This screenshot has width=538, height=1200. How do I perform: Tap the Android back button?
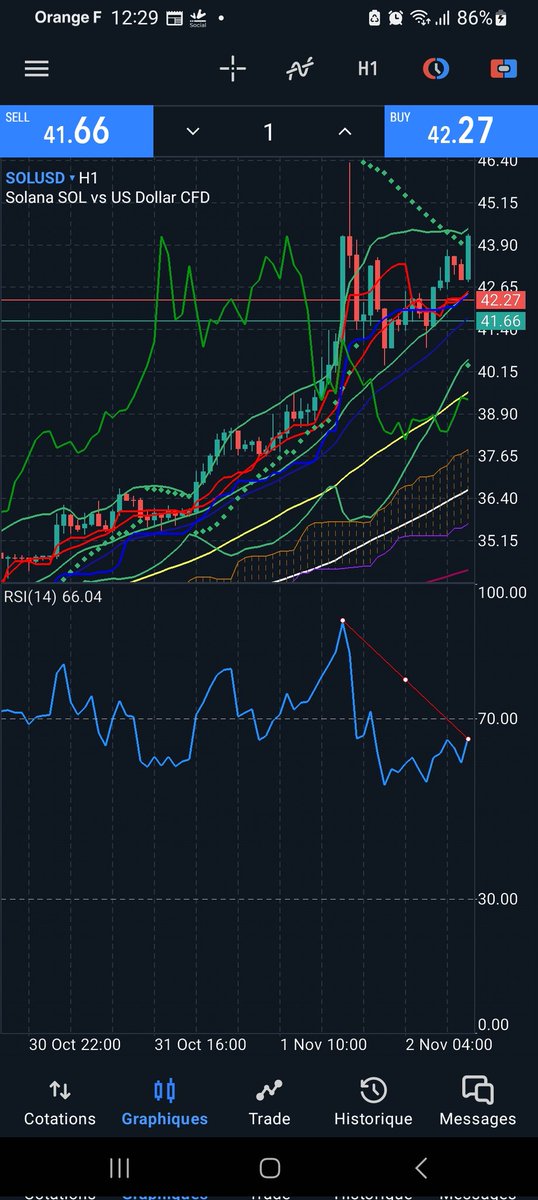pyautogui.click(x=421, y=1167)
